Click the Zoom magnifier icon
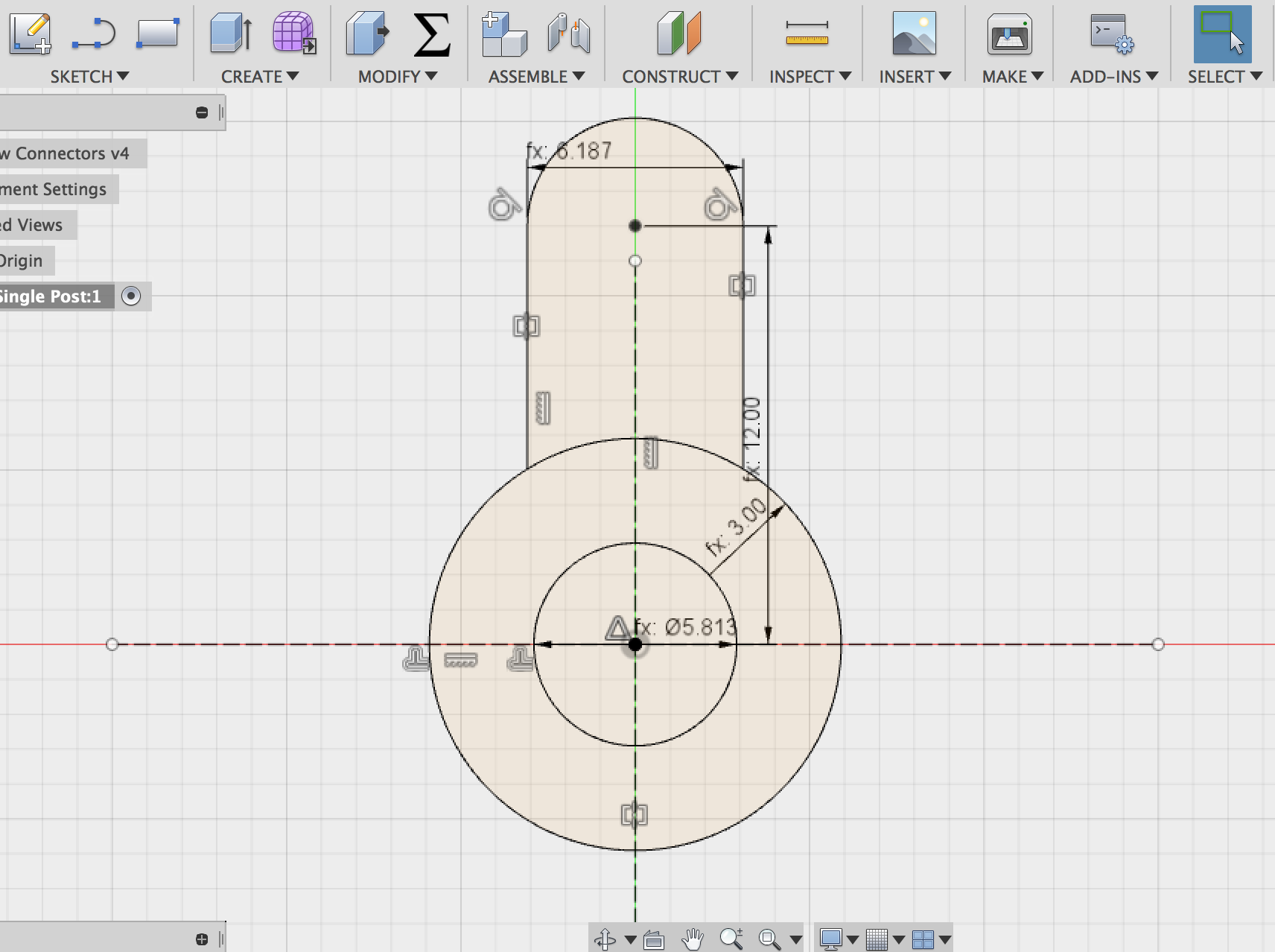The height and width of the screenshot is (952, 1275). 731,939
